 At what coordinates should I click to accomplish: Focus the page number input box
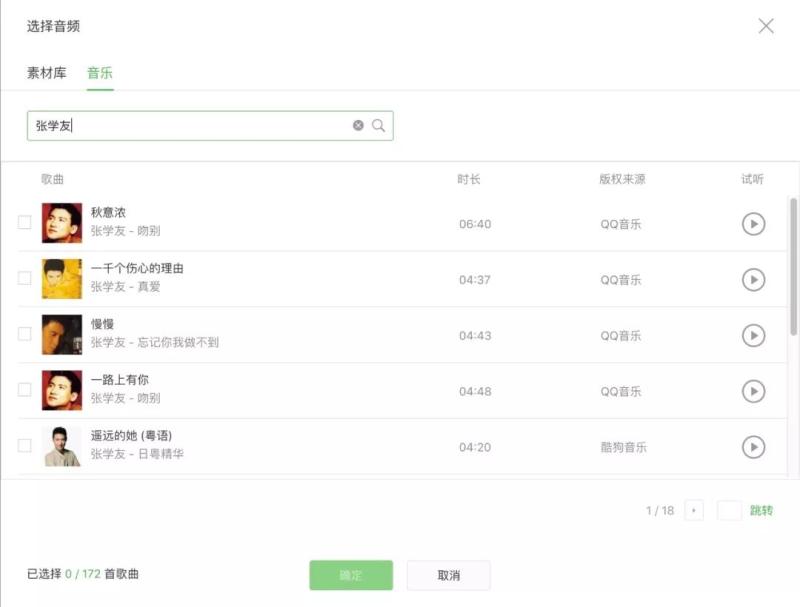coord(729,511)
